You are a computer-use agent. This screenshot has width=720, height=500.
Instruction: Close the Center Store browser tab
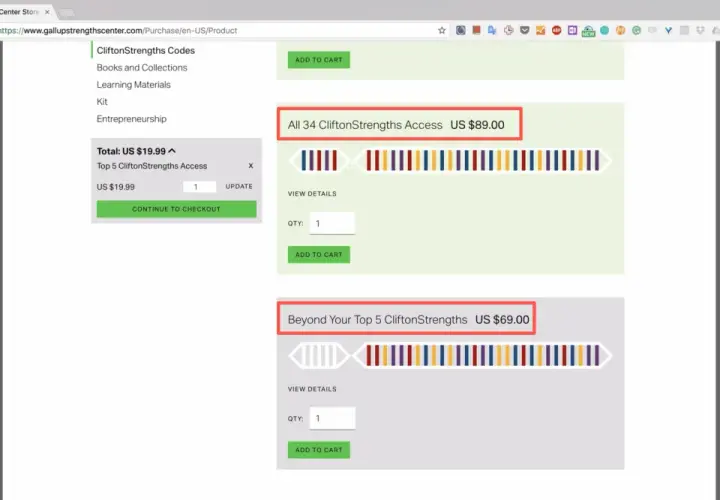[47, 12]
